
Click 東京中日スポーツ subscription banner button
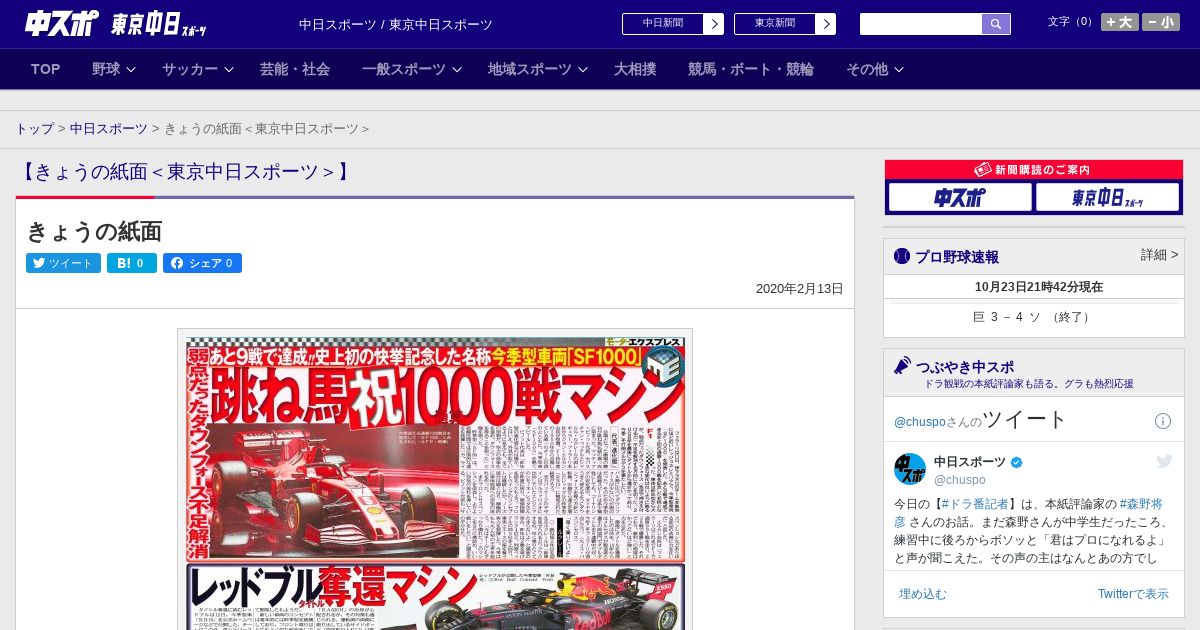[1107, 197]
